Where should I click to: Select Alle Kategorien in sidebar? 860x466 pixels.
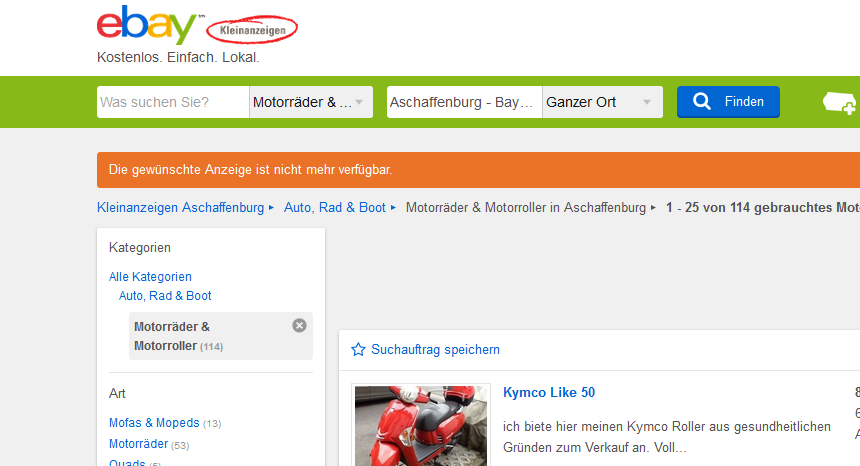150,277
